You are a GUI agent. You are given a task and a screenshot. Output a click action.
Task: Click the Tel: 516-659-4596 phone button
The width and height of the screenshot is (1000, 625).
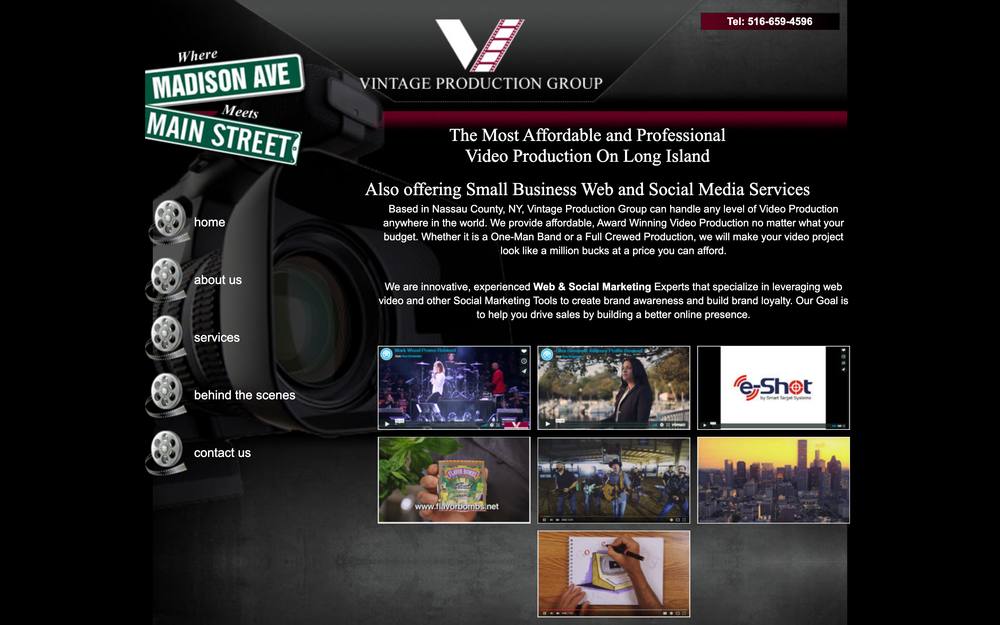tap(770, 21)
